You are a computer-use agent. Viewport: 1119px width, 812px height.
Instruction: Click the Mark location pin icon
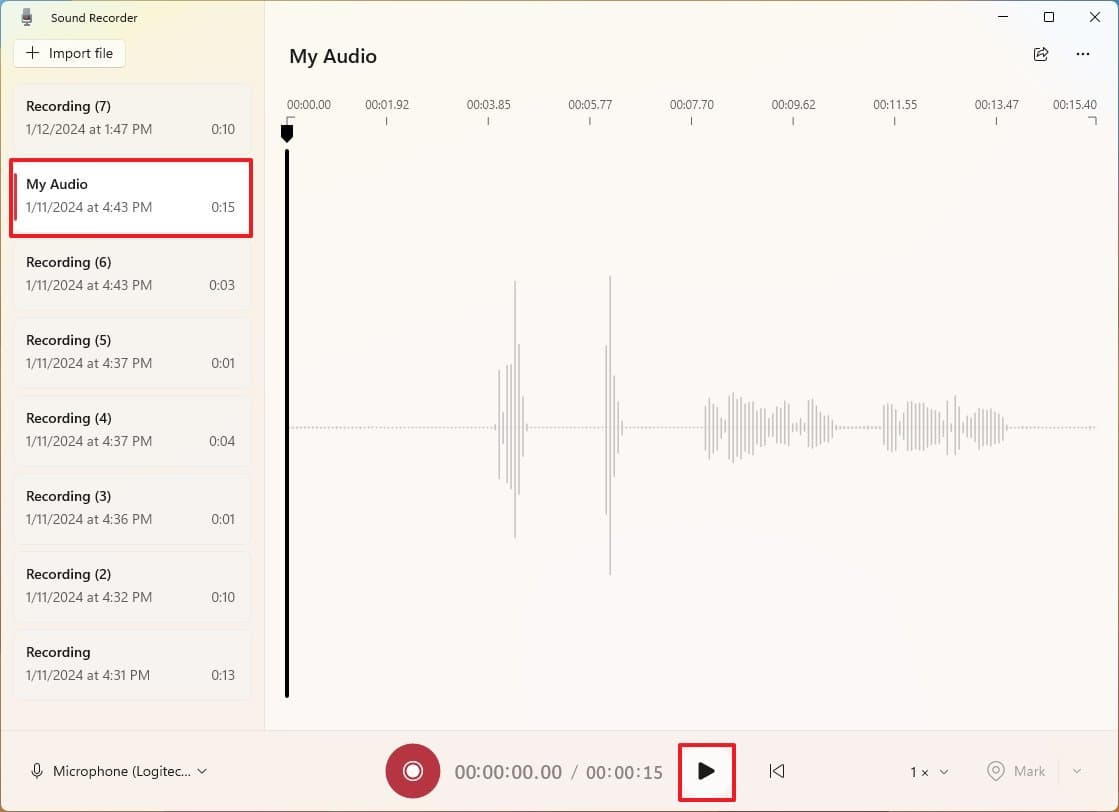995,771
